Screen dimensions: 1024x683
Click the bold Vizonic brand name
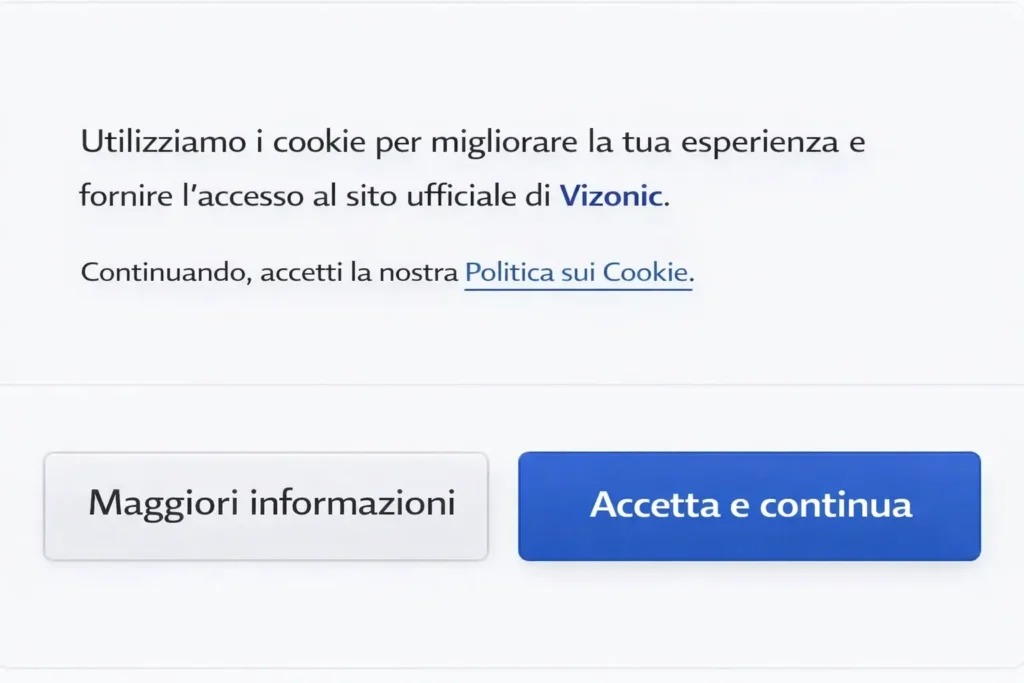pos(611,196)
